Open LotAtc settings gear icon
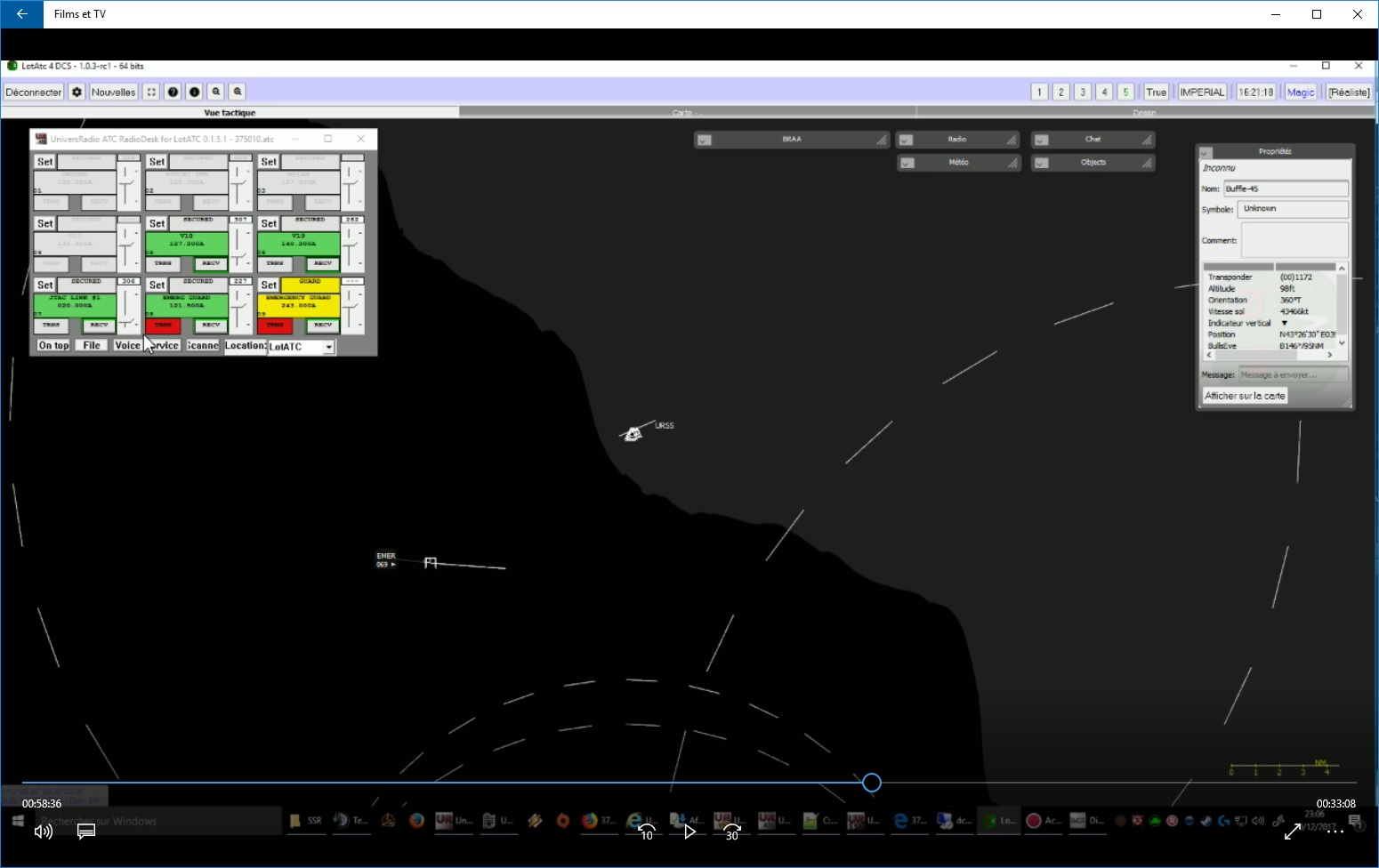This screenshot has width=1379, height=868. (77, 92)
